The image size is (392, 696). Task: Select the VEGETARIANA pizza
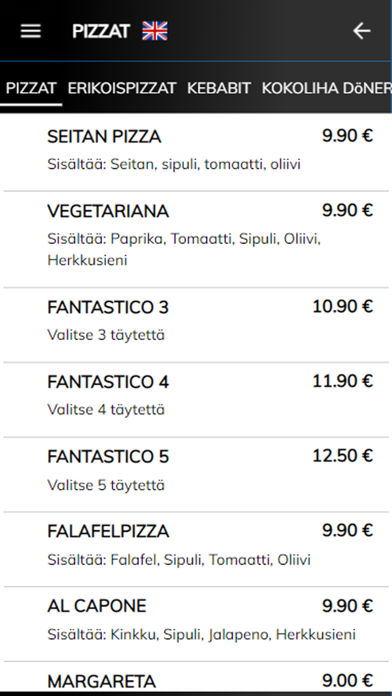196,239
